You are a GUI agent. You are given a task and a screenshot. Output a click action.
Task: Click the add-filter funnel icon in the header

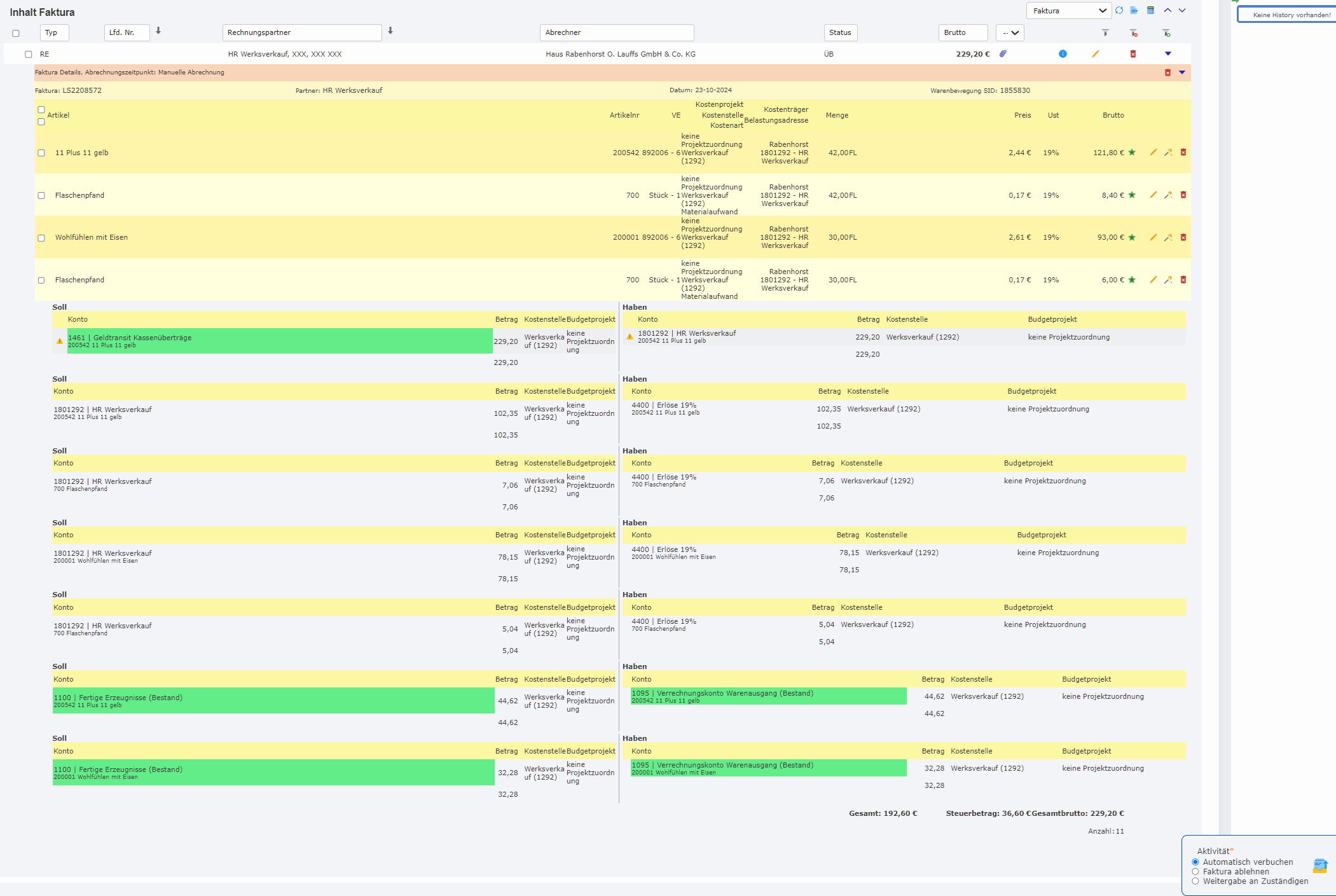pyautogui.click(x=1167, y=32)
